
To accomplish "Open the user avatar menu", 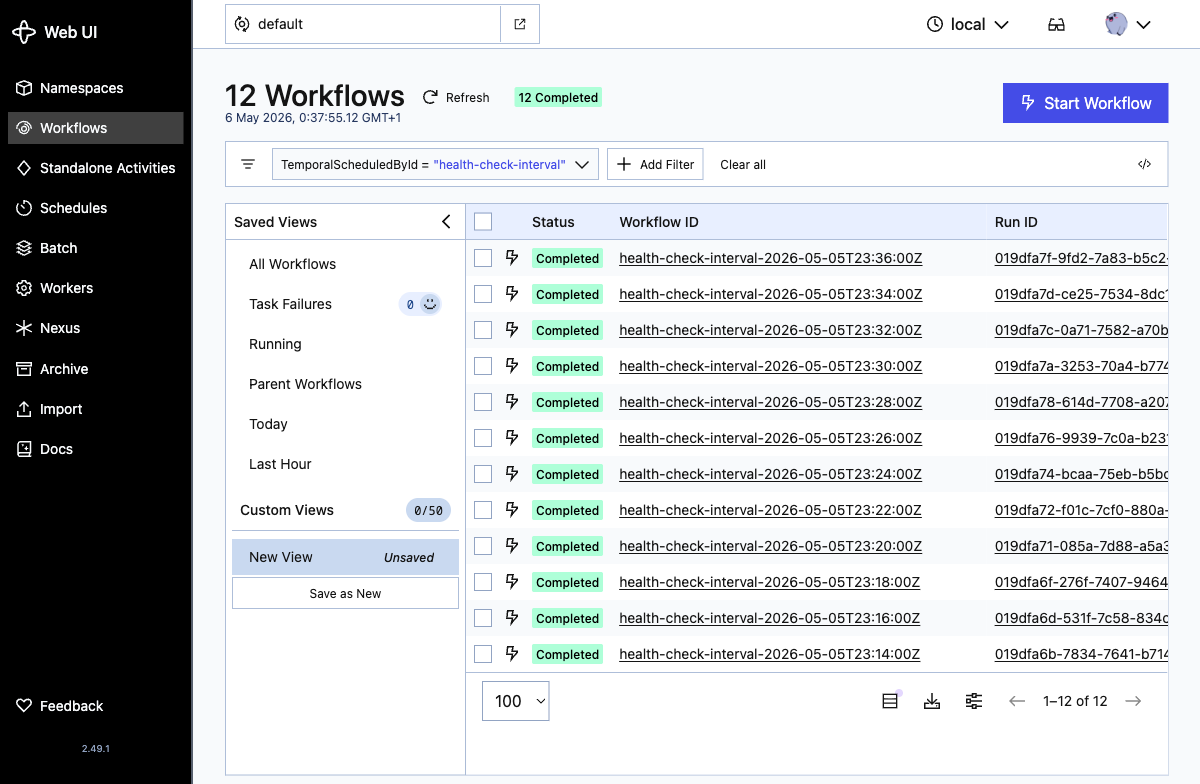I will pyautogui.click(x=1129, y=24).
